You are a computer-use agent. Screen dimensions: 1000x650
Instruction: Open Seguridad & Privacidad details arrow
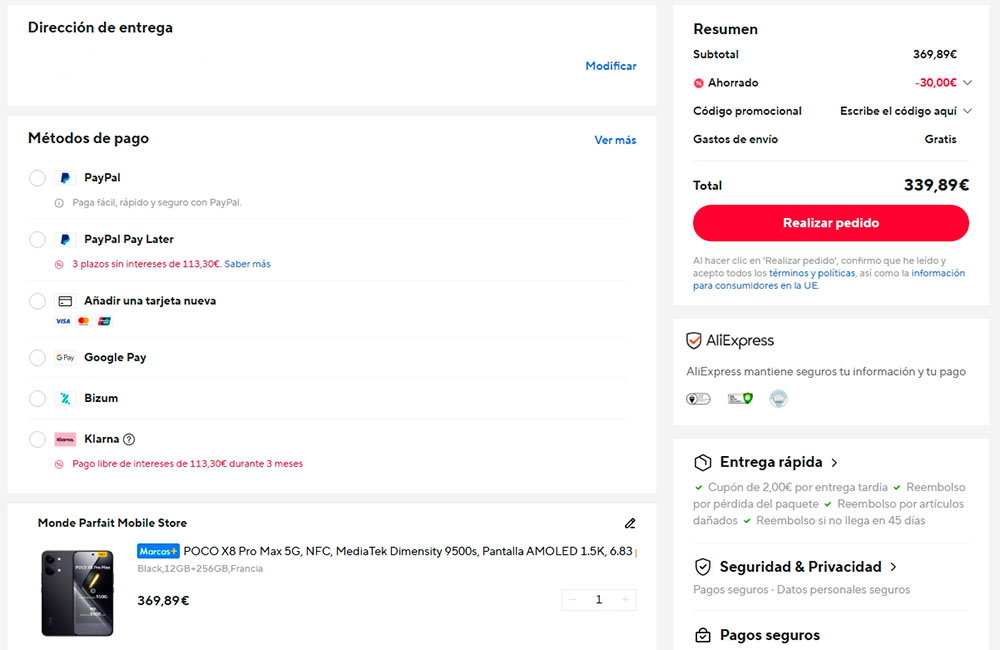893,567
